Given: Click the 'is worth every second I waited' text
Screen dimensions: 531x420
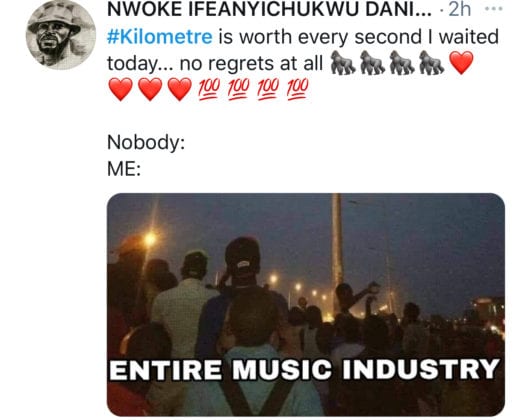Looking at the screenshot, I should tap(359, 37).
